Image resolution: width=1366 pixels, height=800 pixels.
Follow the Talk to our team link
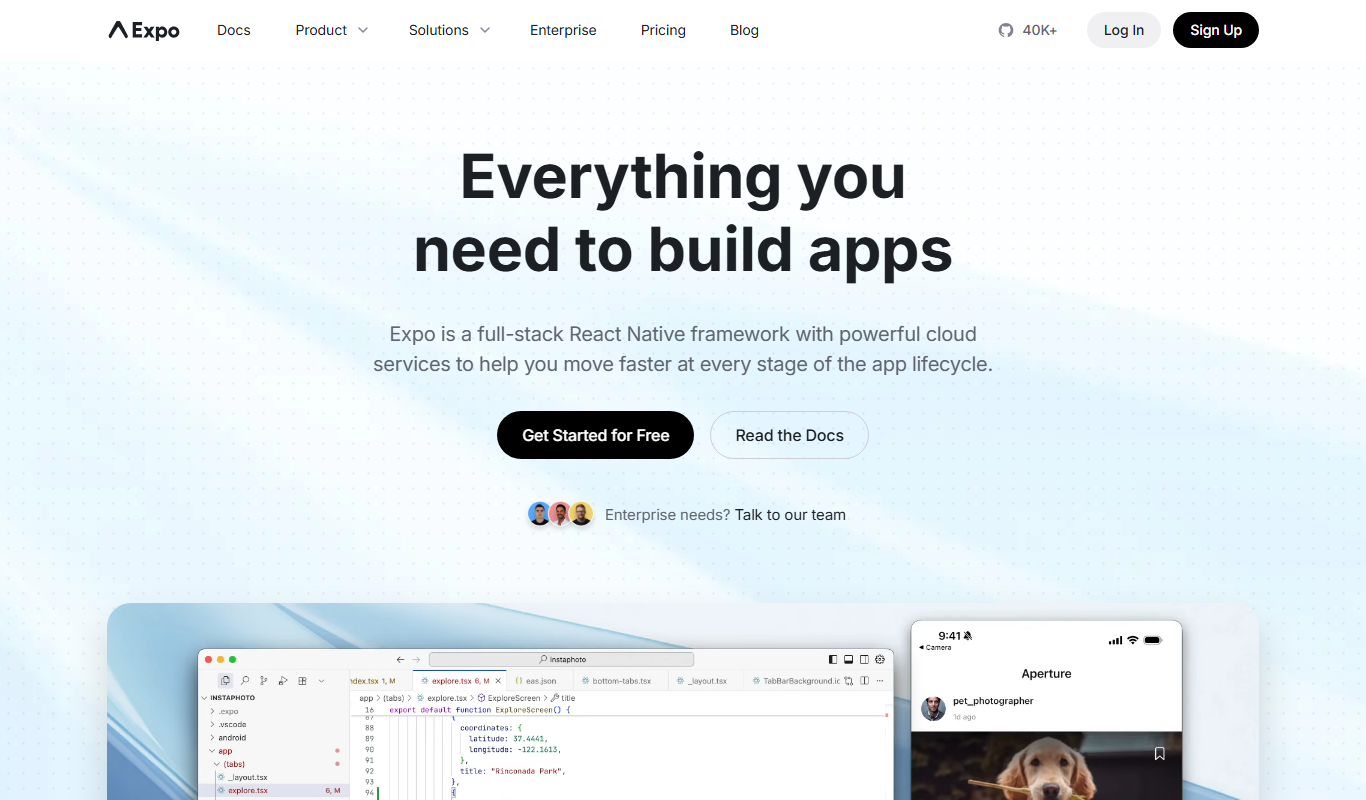[x=790, y=515]
